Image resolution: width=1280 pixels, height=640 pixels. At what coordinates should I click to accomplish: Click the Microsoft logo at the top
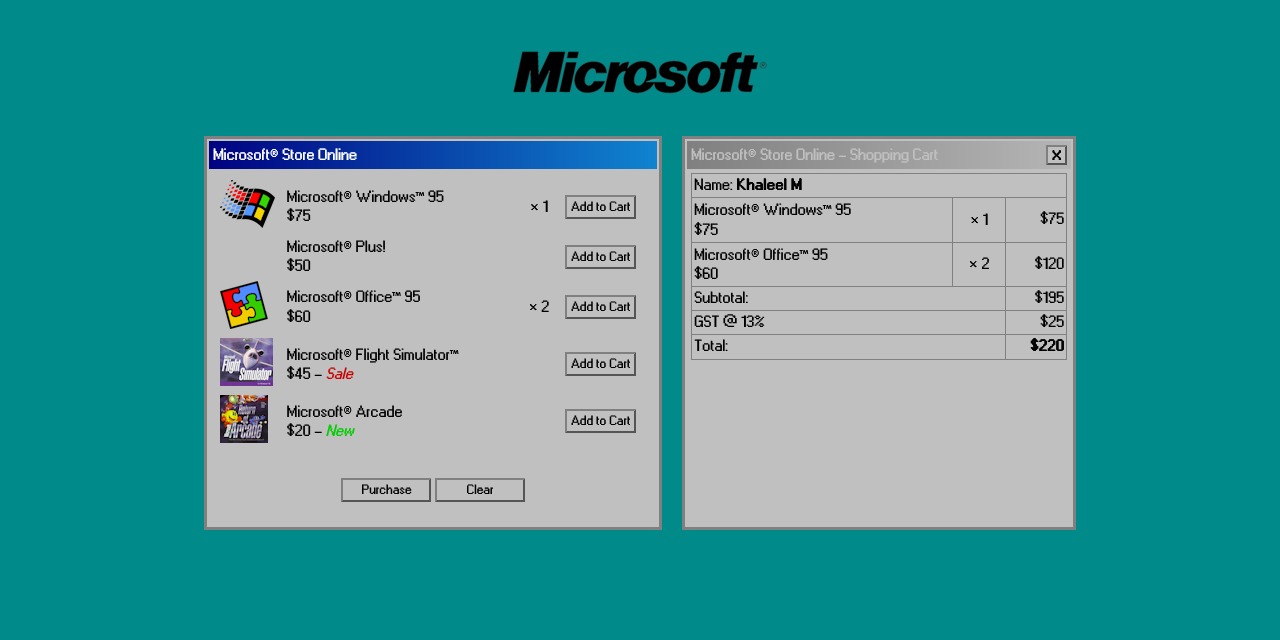(637, 71)
